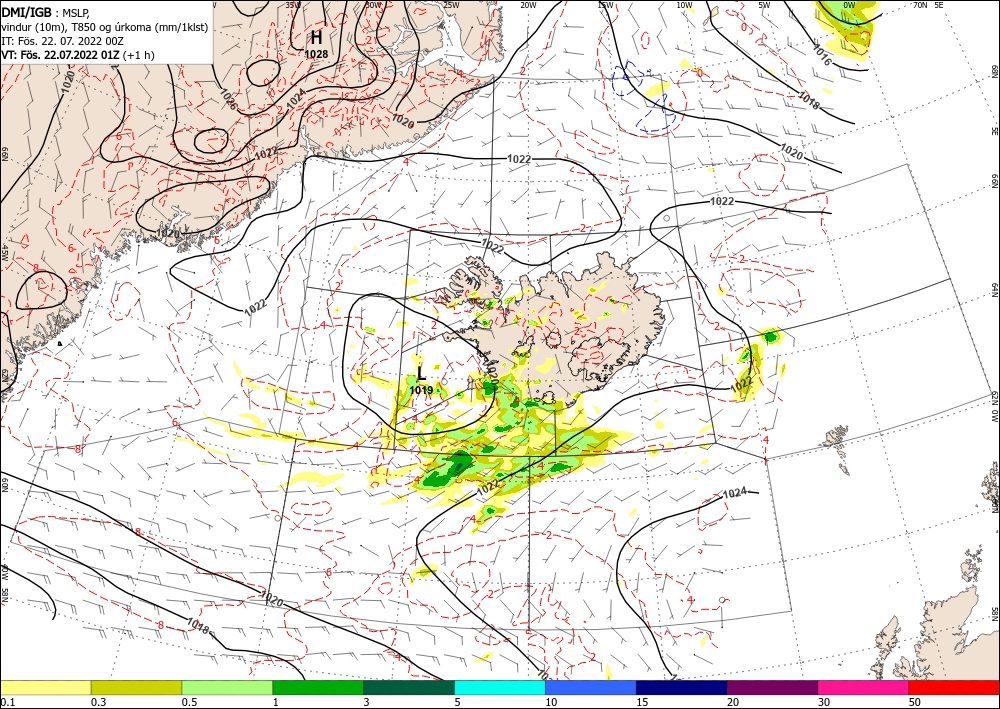The image size is (1000, 709).
Task: Pick the olive 0.3–0.5 legend swatch
Action: coord(136,687)
